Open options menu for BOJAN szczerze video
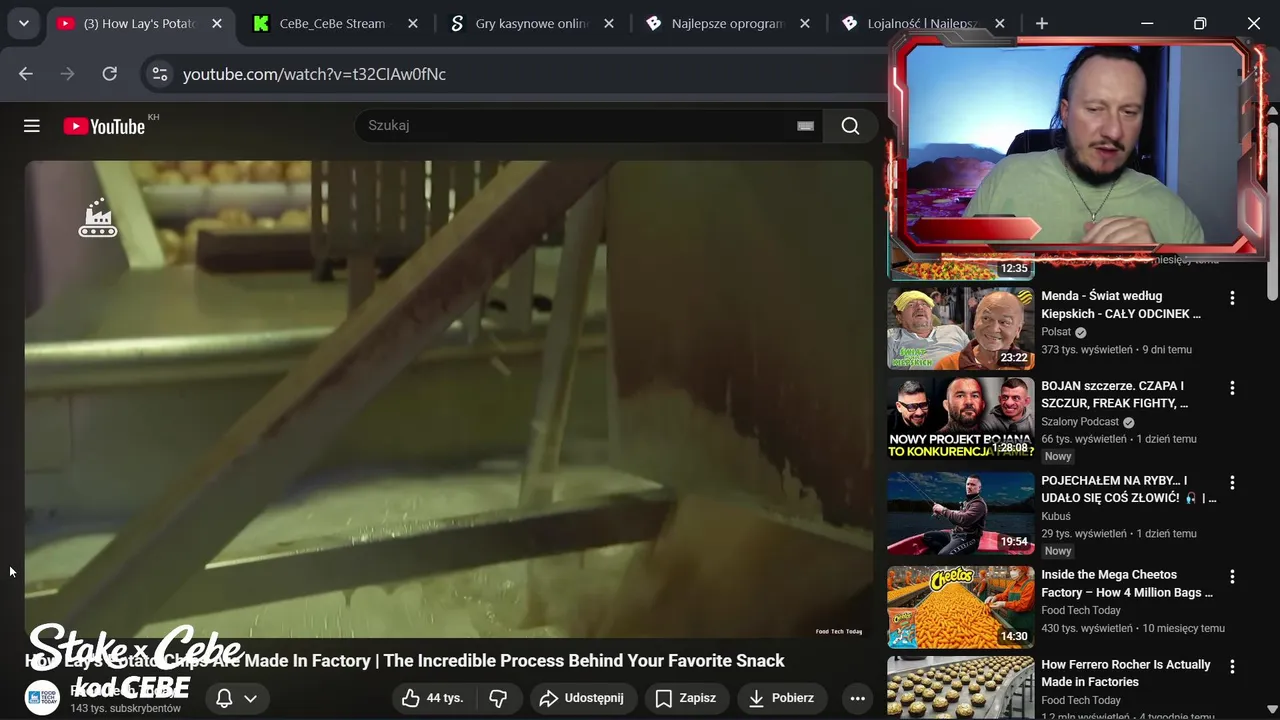Screen dimensions: 1280x720 click(1232, 388)
